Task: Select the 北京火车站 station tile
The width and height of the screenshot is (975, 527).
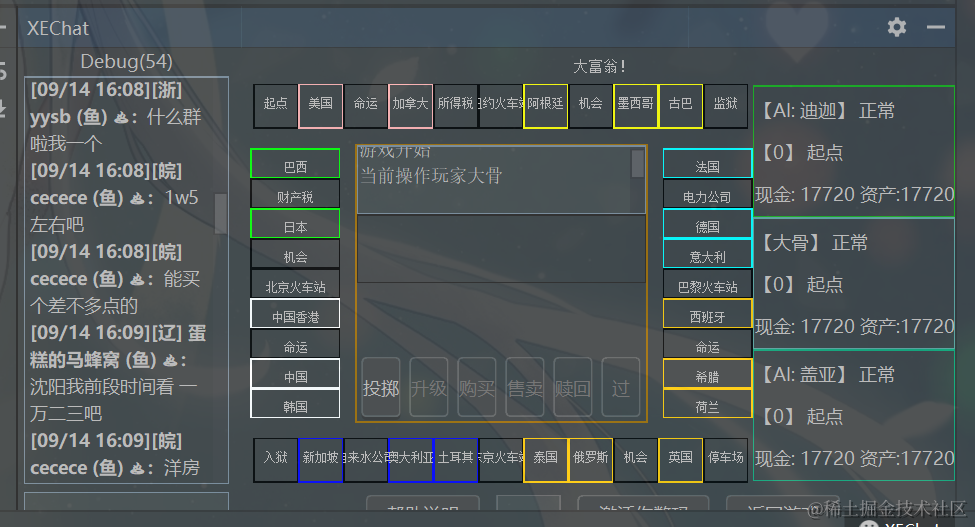Action: tap(295, 283)
